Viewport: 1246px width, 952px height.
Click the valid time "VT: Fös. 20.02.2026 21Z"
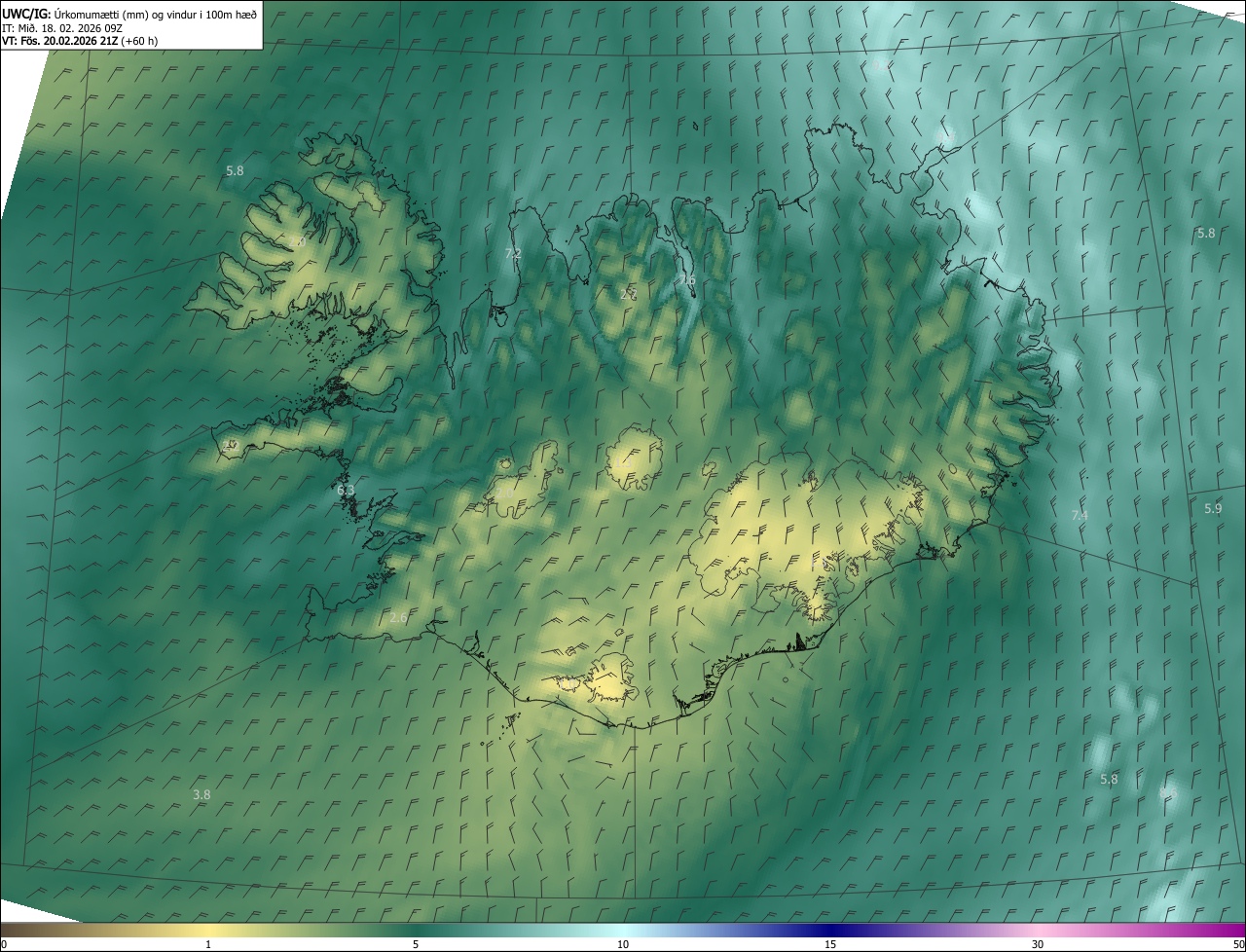(59, 41)
